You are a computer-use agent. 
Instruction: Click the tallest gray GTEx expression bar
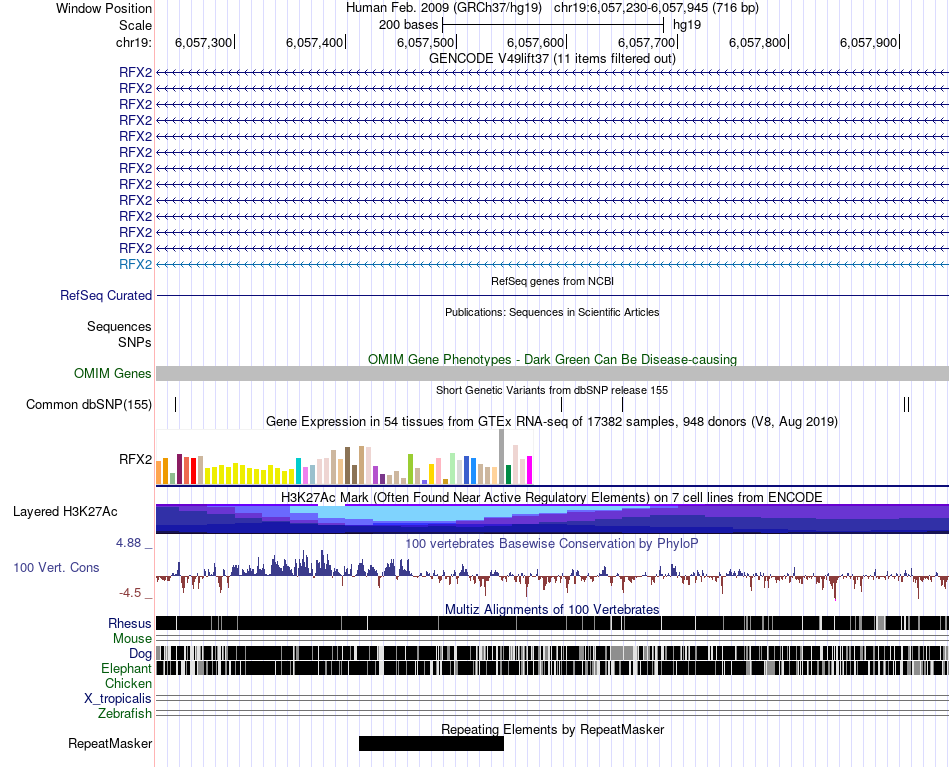501,457
